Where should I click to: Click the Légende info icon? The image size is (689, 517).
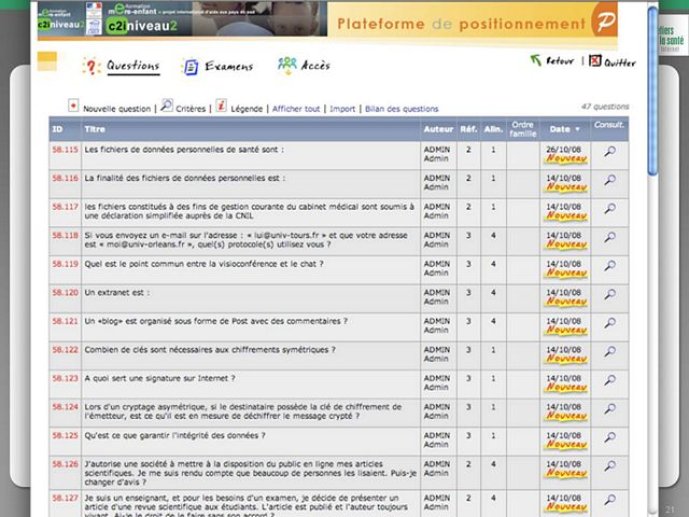pos(221,105)
